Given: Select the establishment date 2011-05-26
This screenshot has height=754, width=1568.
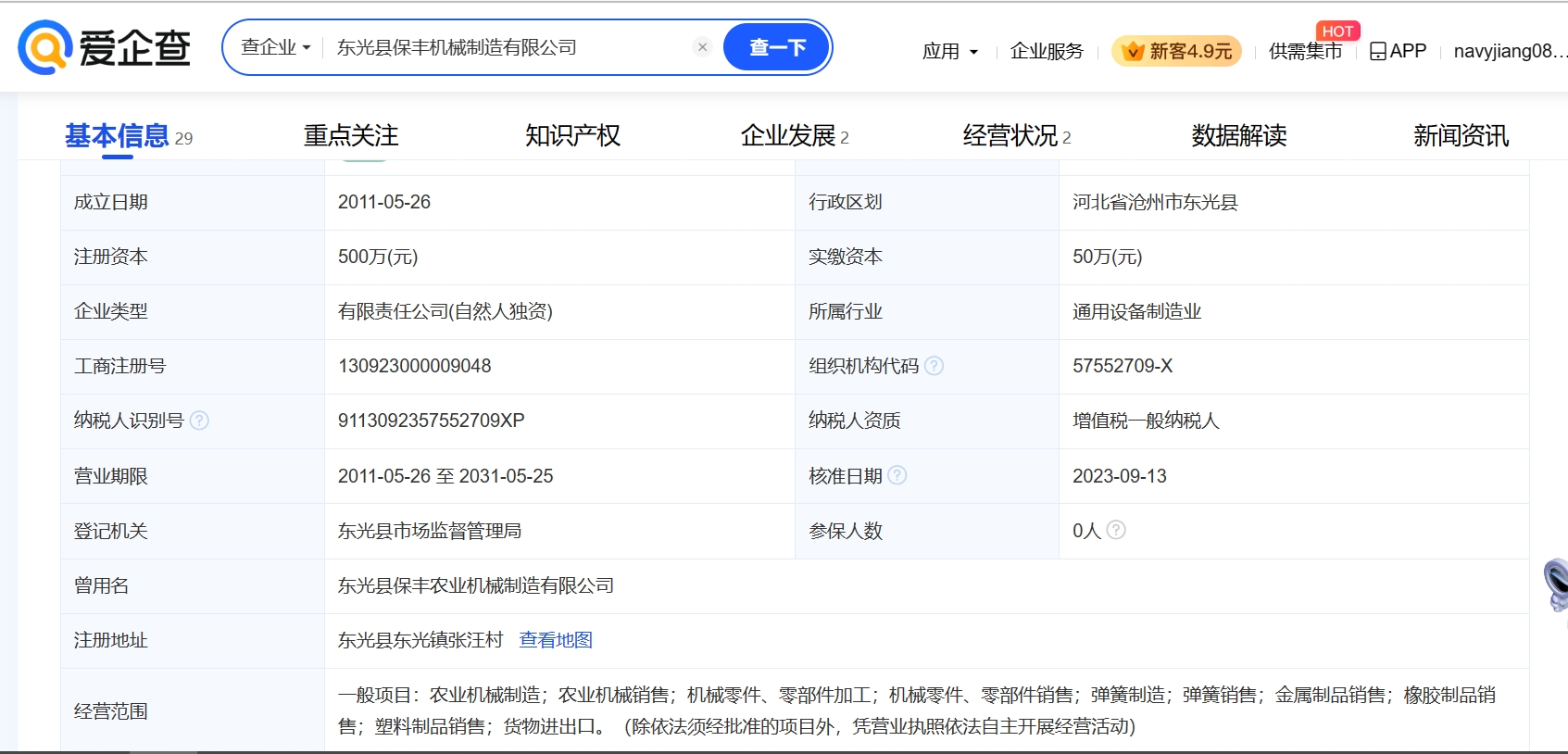Looking at the screenshot, I should click(x=384, y=202).
